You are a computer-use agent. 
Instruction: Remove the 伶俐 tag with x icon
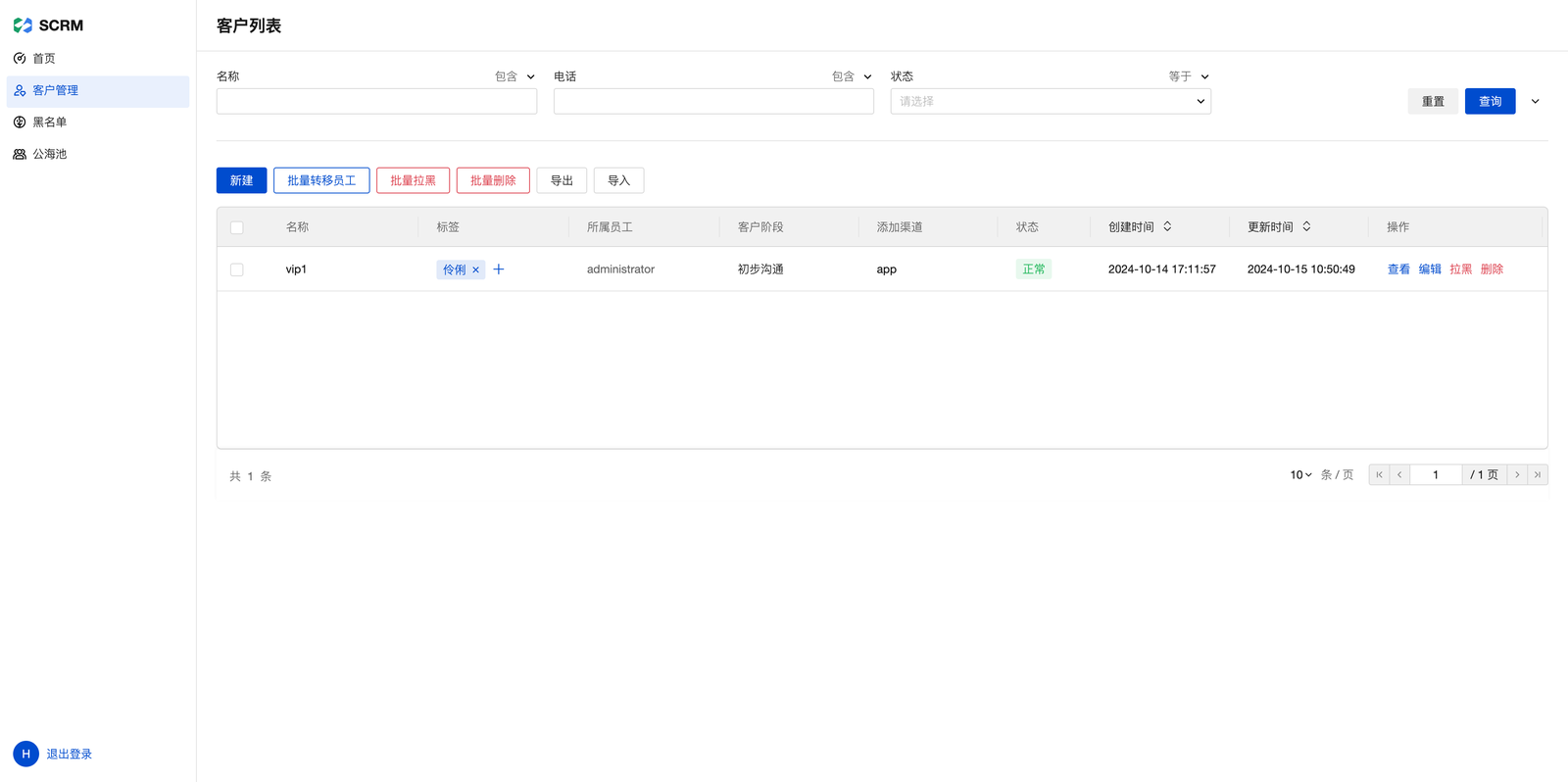click(476, 269)
